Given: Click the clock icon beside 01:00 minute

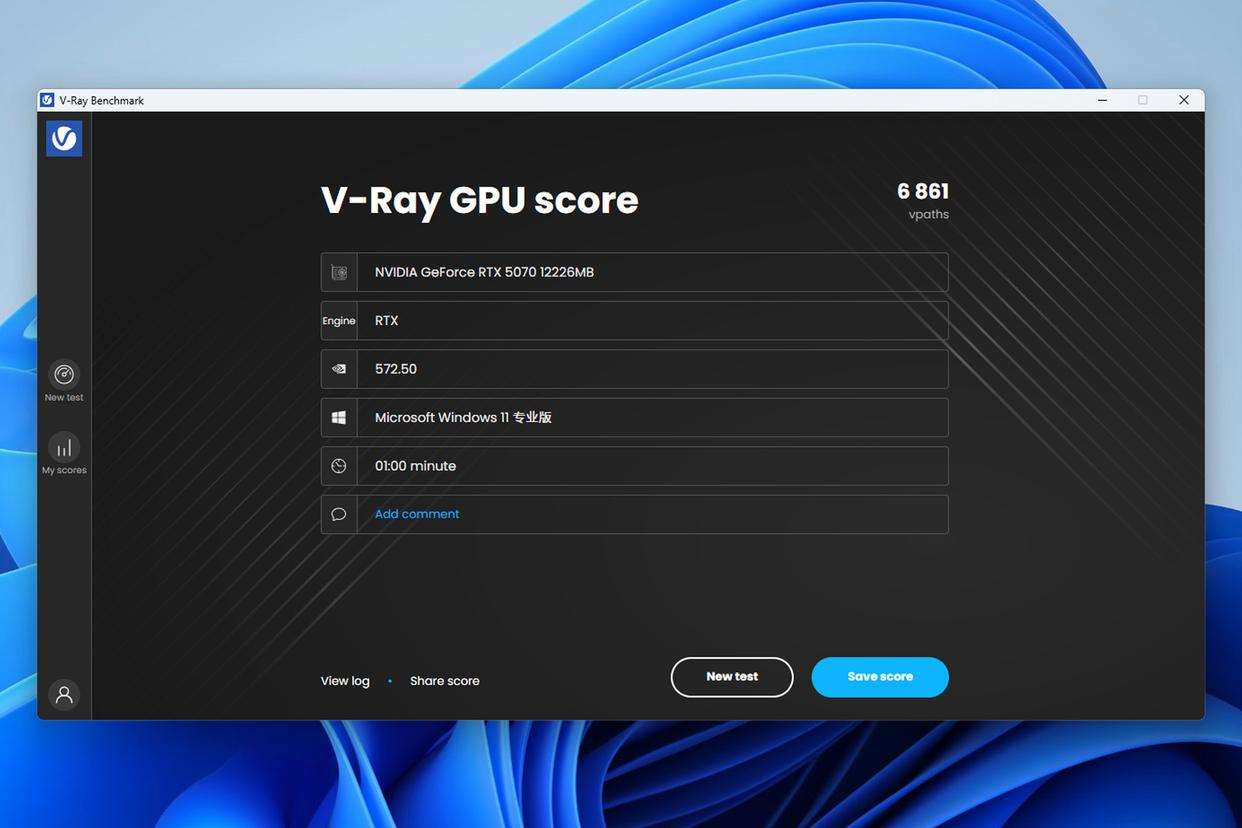Looking at the screenshot, I should 339,466.
